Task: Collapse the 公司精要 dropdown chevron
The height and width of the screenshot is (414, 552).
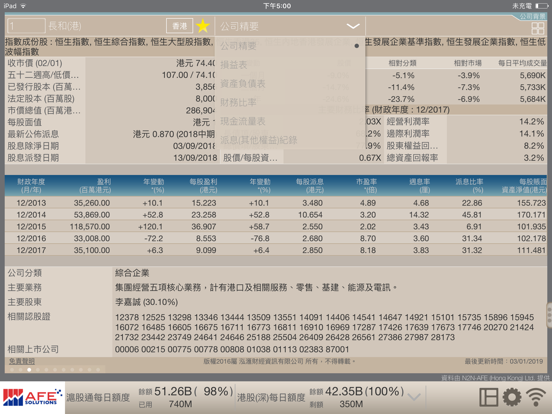Action: pyautogui.click(x=353, y=26)
